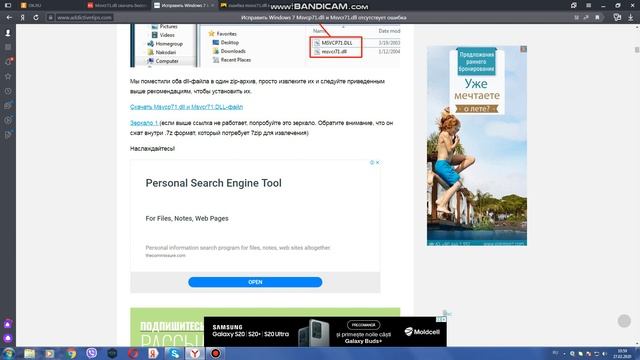This screenshot has width=640, height=360.
Task: Open the tab panel icon at top-left corner
Action: point(8,5)
